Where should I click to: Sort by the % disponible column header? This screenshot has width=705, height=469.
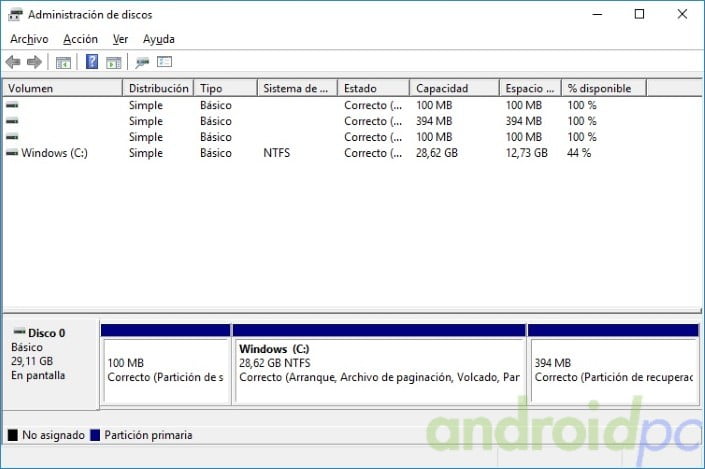[x=604, y=88]
